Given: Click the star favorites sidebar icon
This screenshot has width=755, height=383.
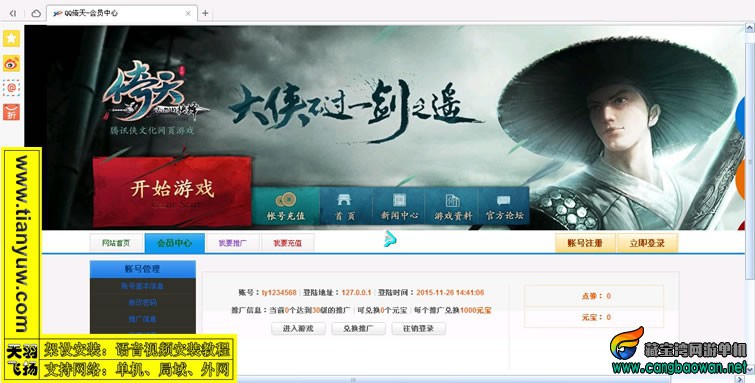Looking at the screenshot, I should tap(12, 39).
